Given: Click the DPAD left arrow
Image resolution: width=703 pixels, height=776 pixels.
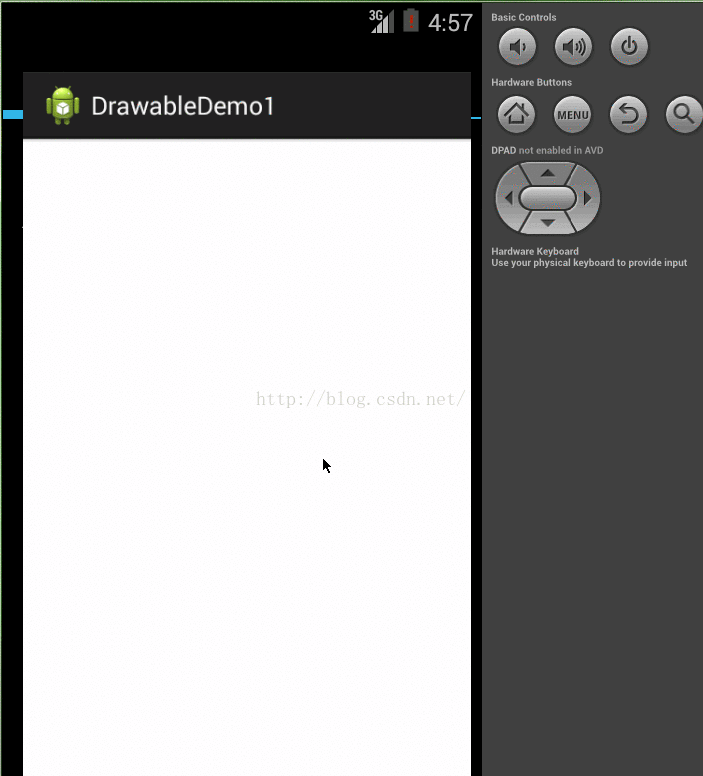Looking at the screenshot, I should (508, 198).
